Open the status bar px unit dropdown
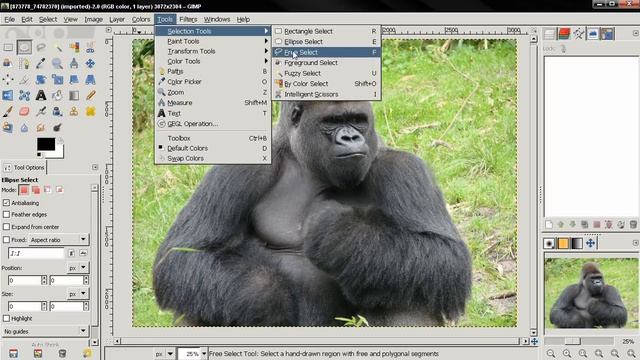 point(164,354)
